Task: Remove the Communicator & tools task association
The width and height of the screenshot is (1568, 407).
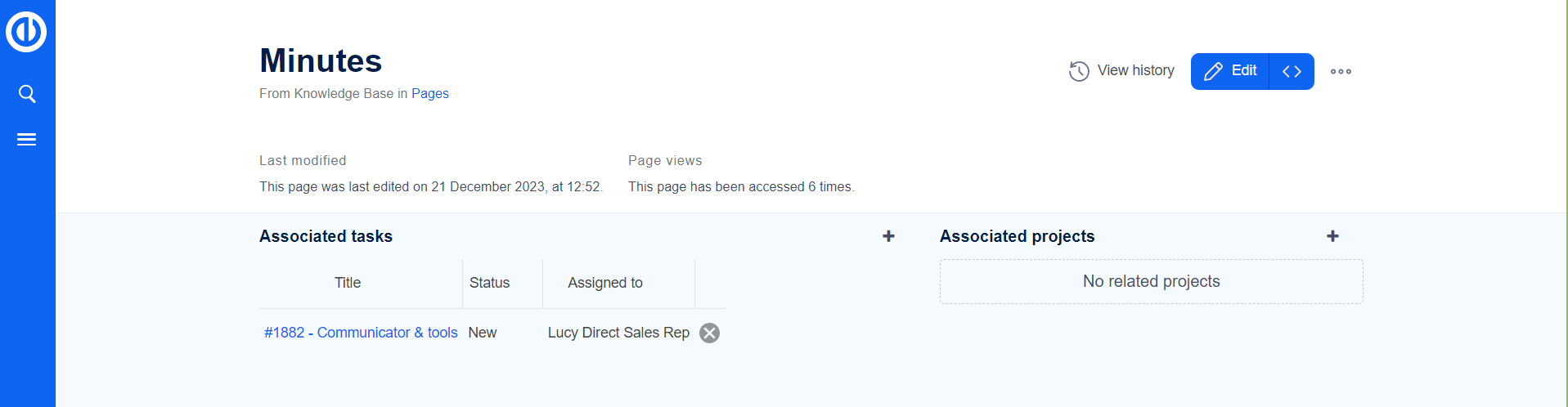Action: tap(710, 333)
